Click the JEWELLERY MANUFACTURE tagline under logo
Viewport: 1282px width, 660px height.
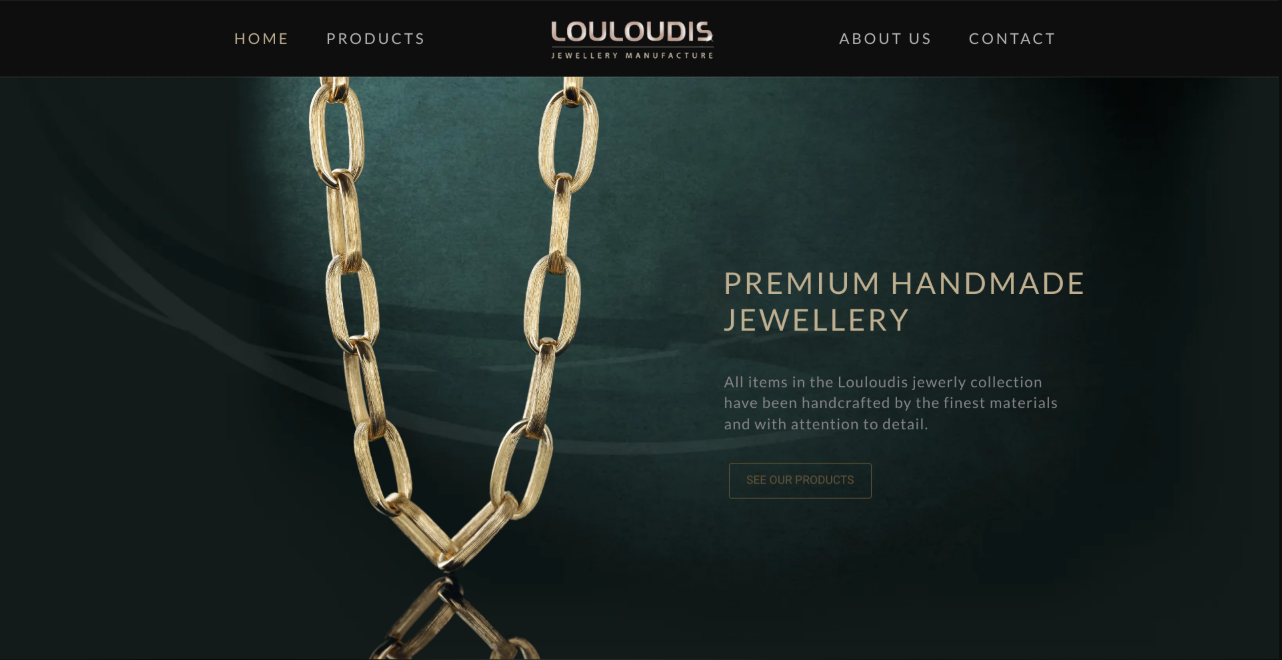click(x=632, y=56)
